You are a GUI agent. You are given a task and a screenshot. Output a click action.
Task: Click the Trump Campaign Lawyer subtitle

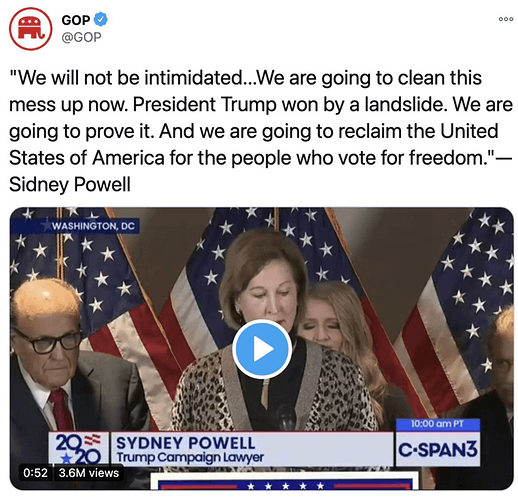tap(190, 458)
